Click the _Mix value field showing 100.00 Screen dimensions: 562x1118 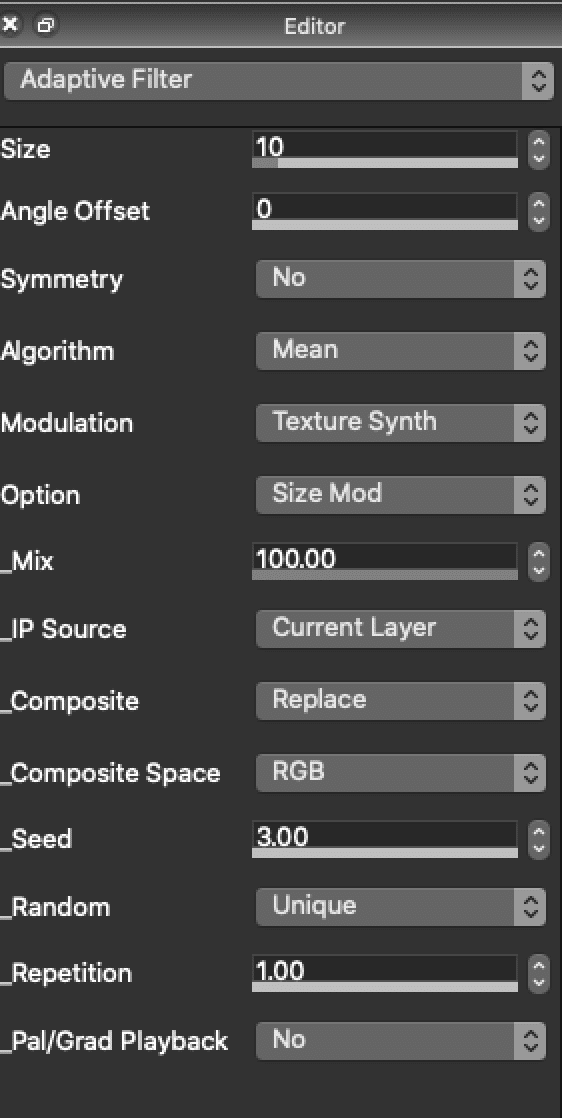[385, 558]
